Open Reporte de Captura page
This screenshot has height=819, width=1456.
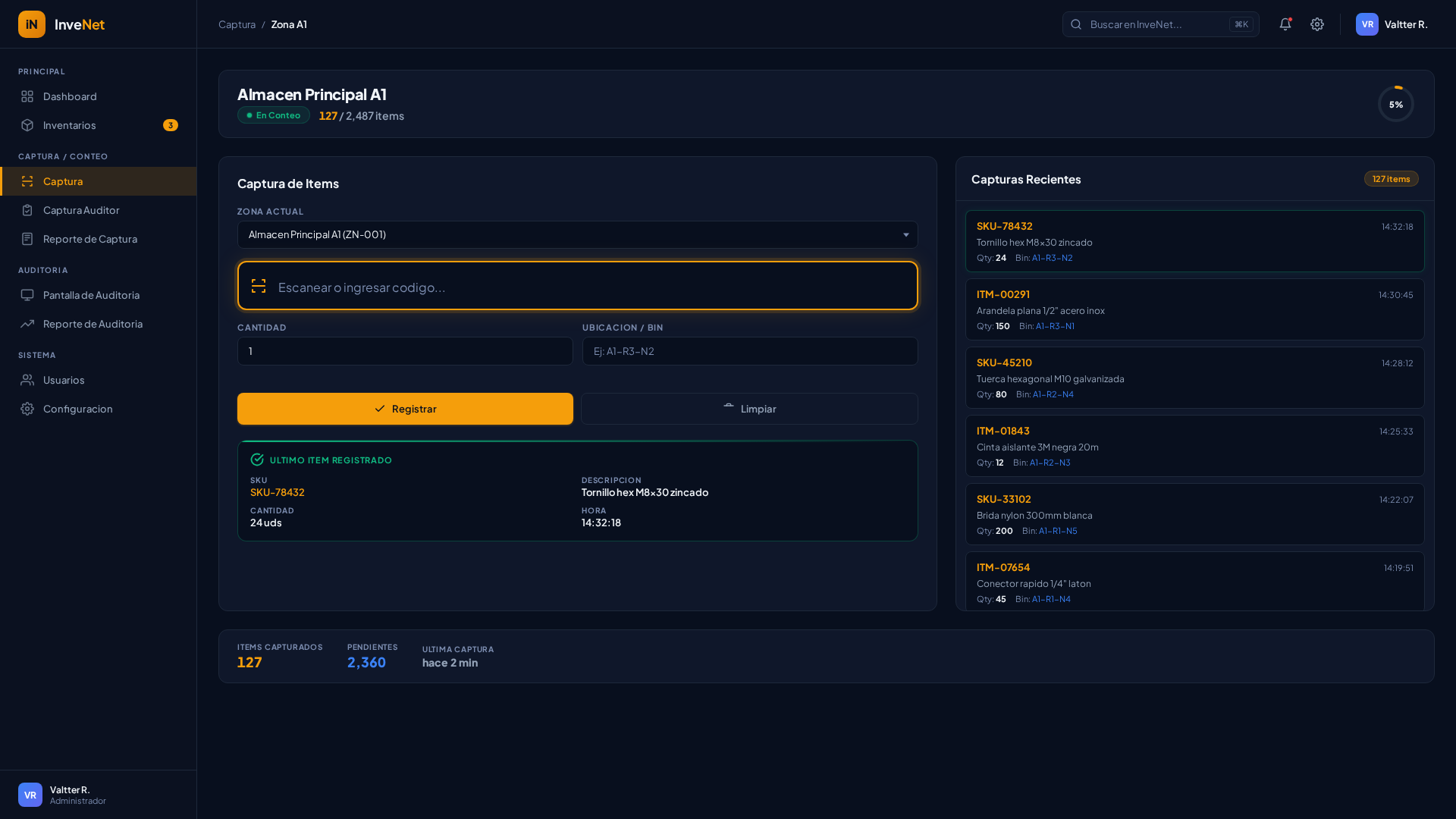89,239
